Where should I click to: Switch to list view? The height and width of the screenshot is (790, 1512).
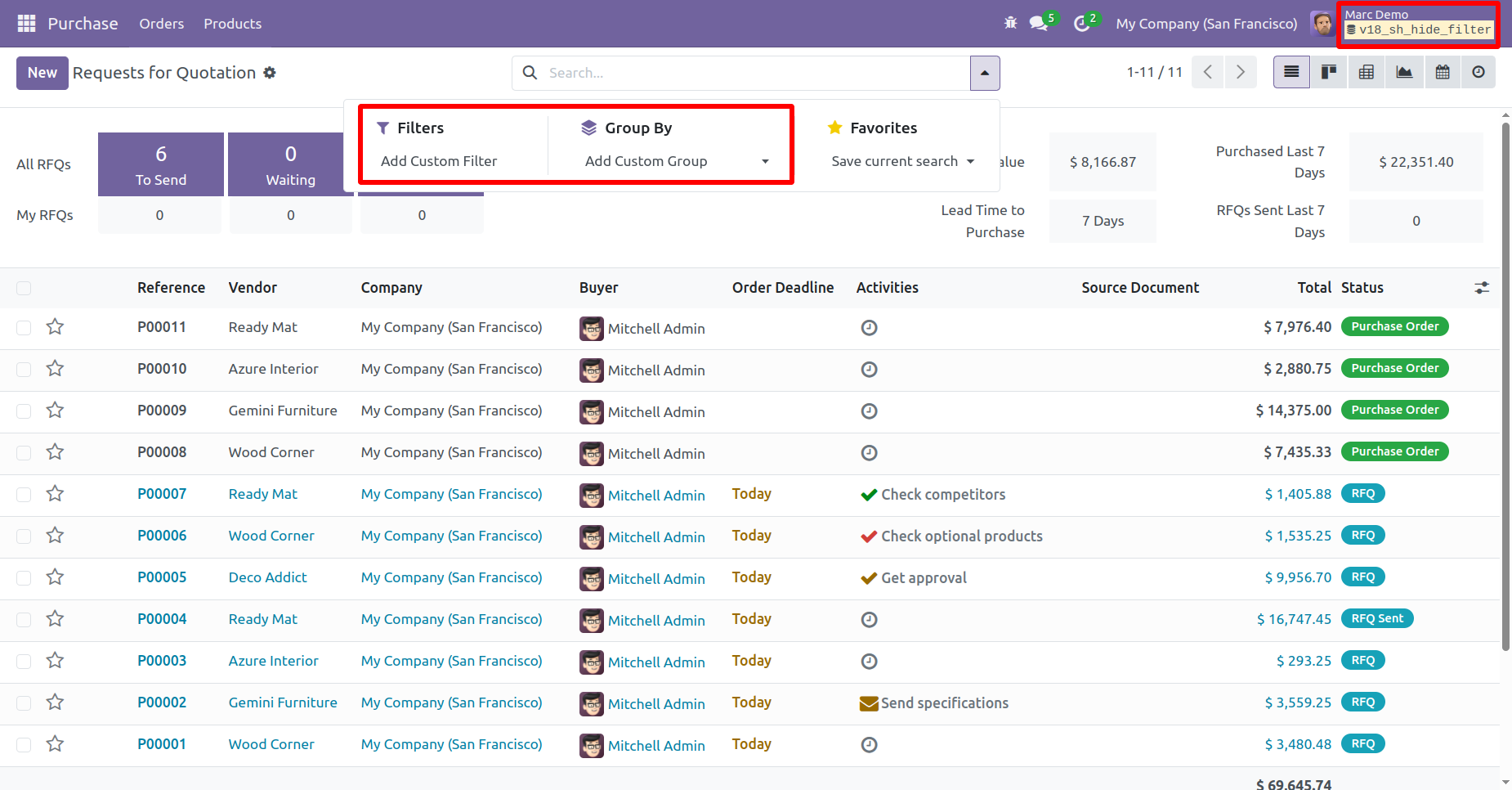1291,72
